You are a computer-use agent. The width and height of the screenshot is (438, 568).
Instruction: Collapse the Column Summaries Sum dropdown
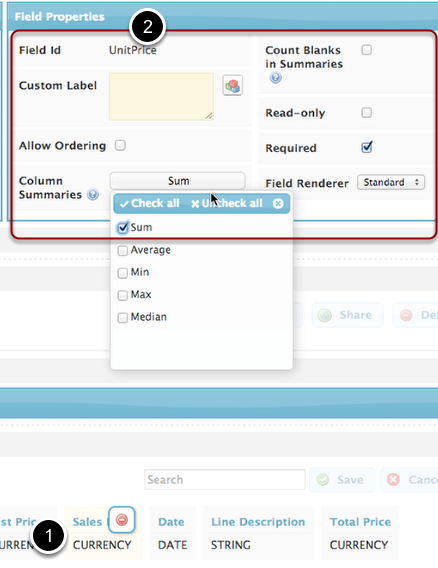[178, 181]
